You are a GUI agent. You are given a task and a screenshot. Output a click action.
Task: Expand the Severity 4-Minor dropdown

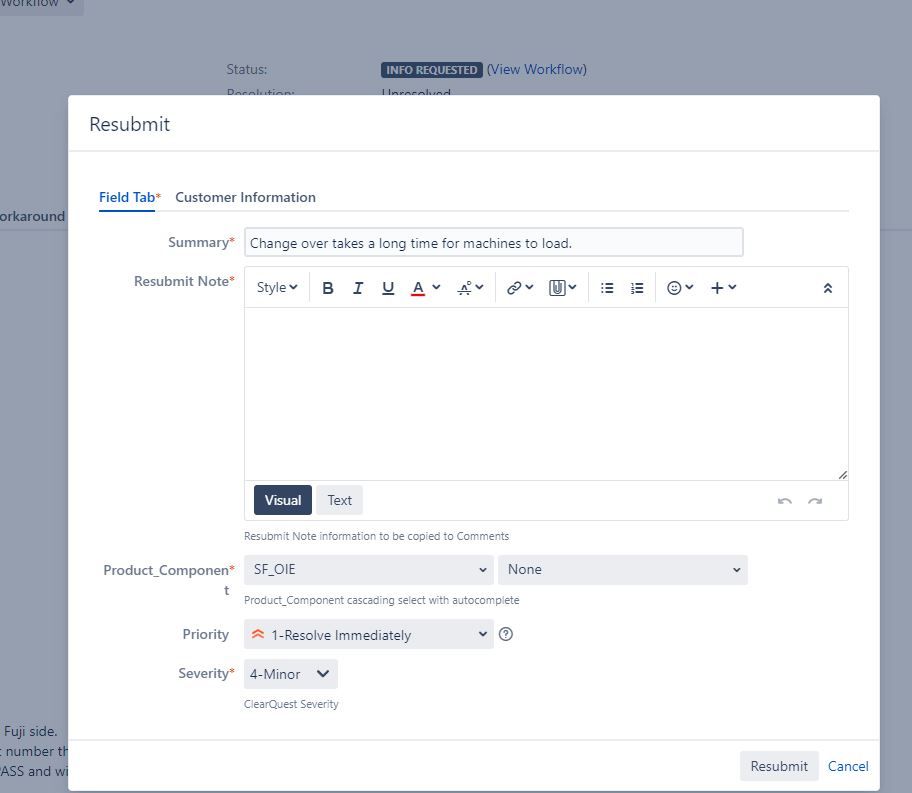291,674
